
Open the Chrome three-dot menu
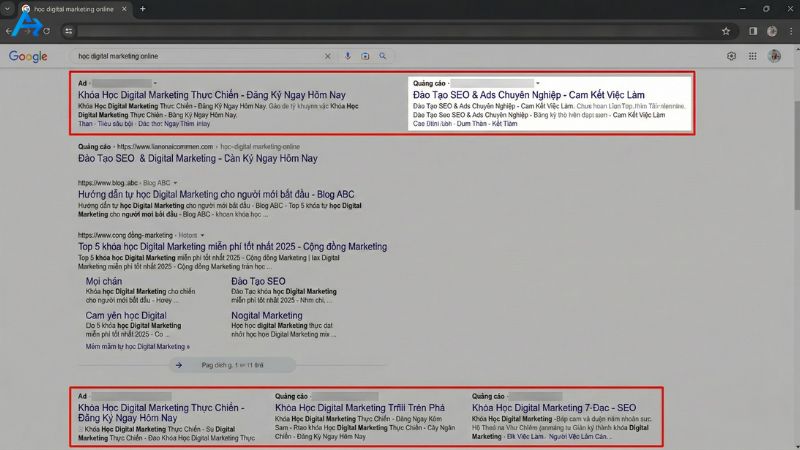[x=791, y=31]
